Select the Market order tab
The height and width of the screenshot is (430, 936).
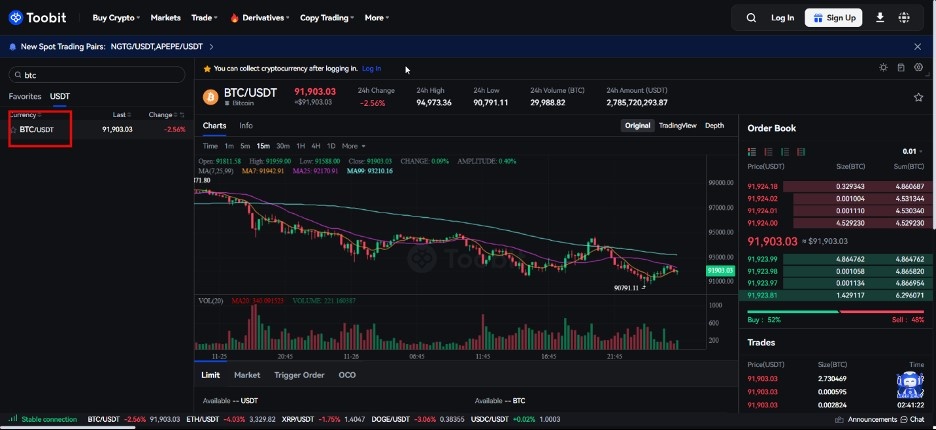pos(247,375)
